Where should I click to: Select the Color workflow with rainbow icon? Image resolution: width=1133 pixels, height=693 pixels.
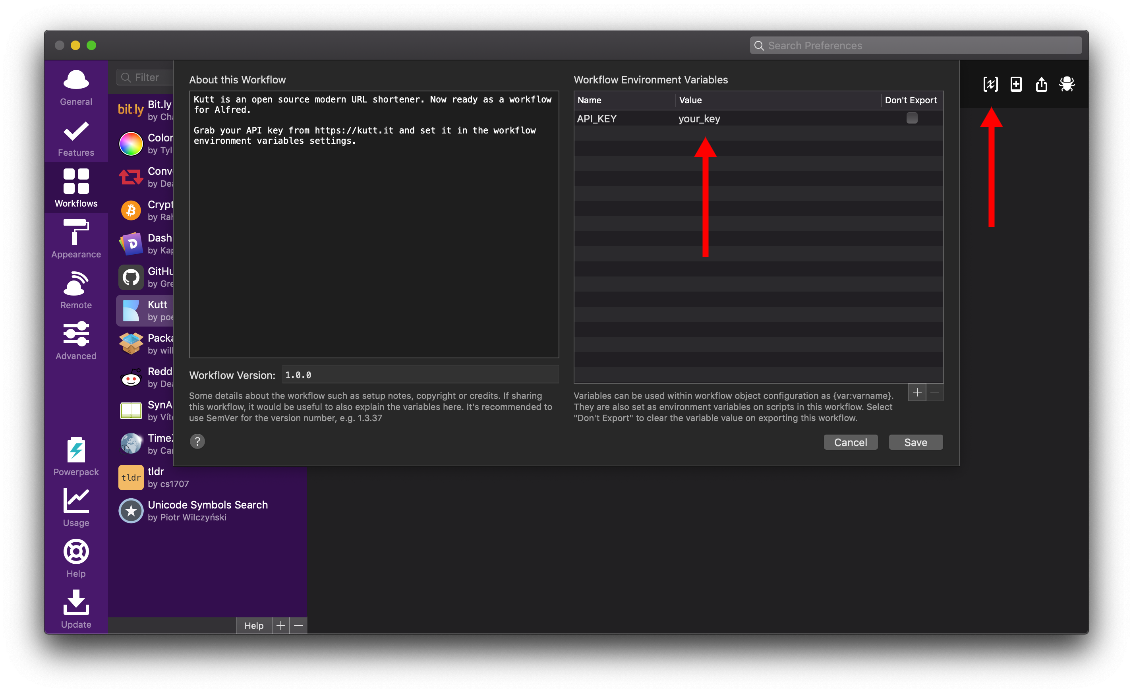coord(145,143)
